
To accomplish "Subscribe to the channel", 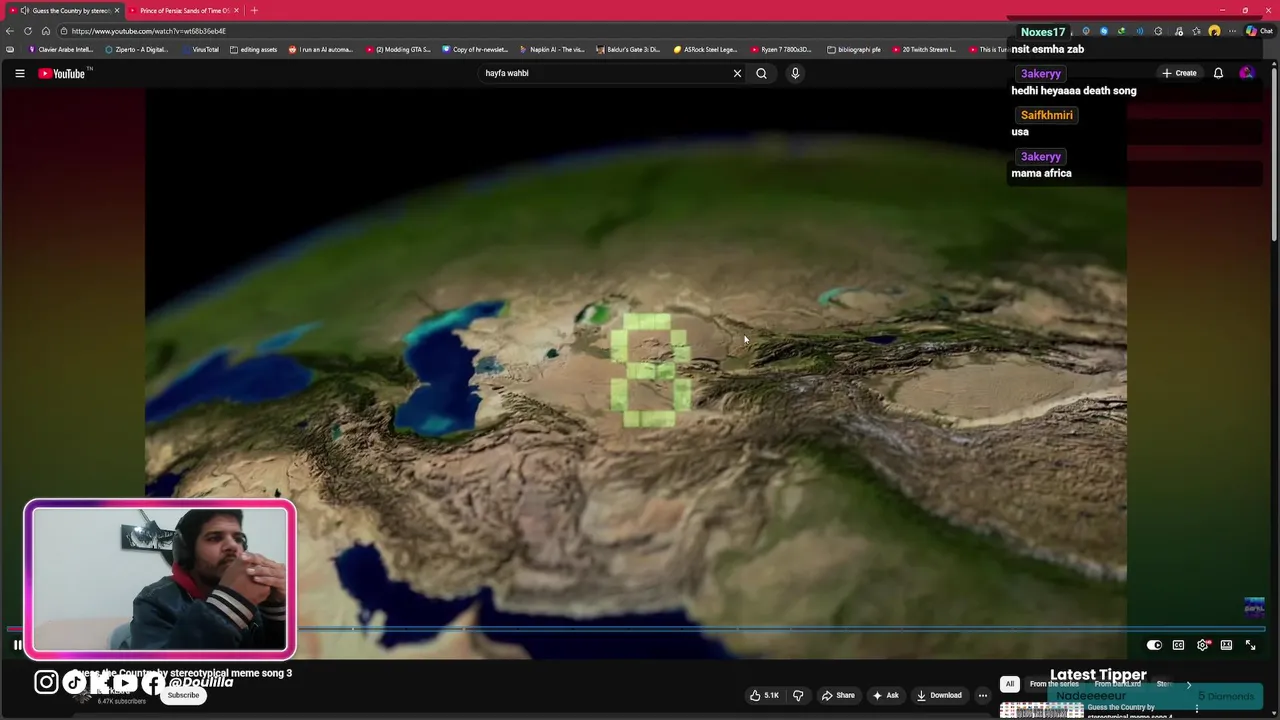I will coord(183,695).
